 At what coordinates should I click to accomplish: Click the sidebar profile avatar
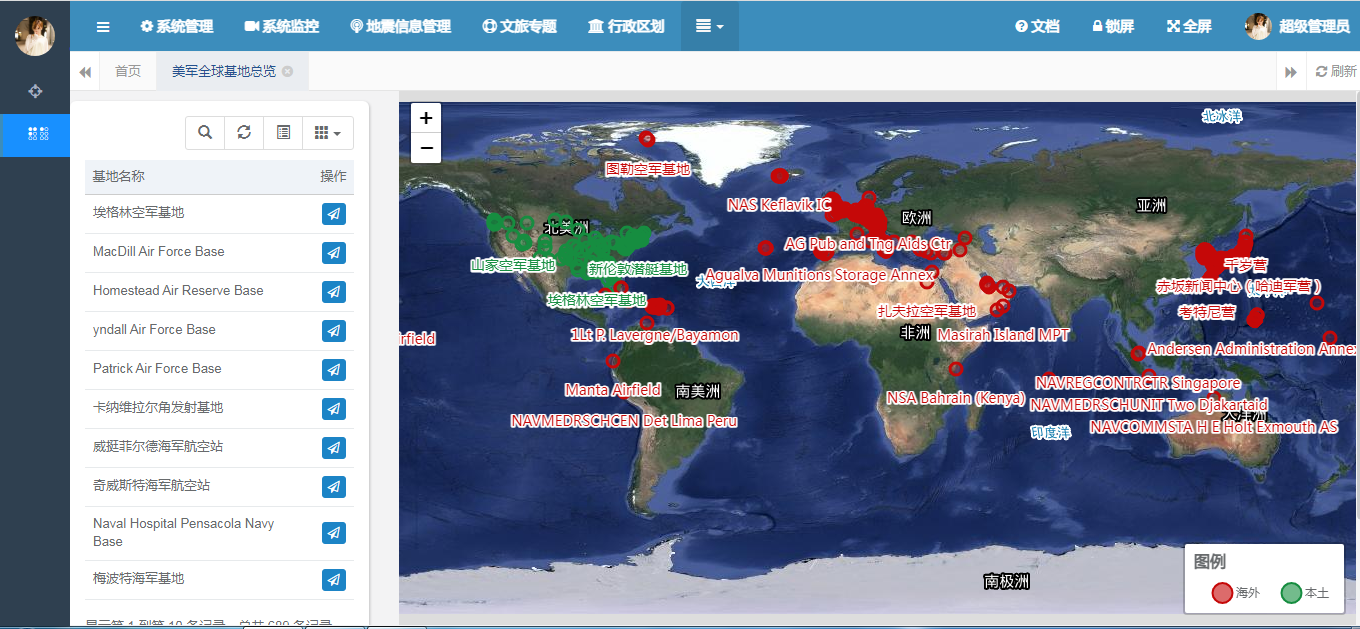click(x=35, y=35)
